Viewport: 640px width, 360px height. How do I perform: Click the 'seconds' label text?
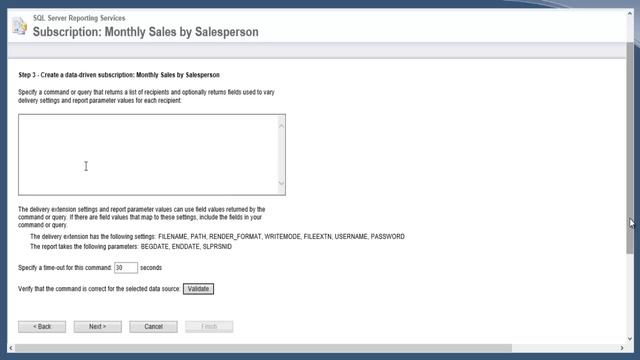click(x=151, y=268)
